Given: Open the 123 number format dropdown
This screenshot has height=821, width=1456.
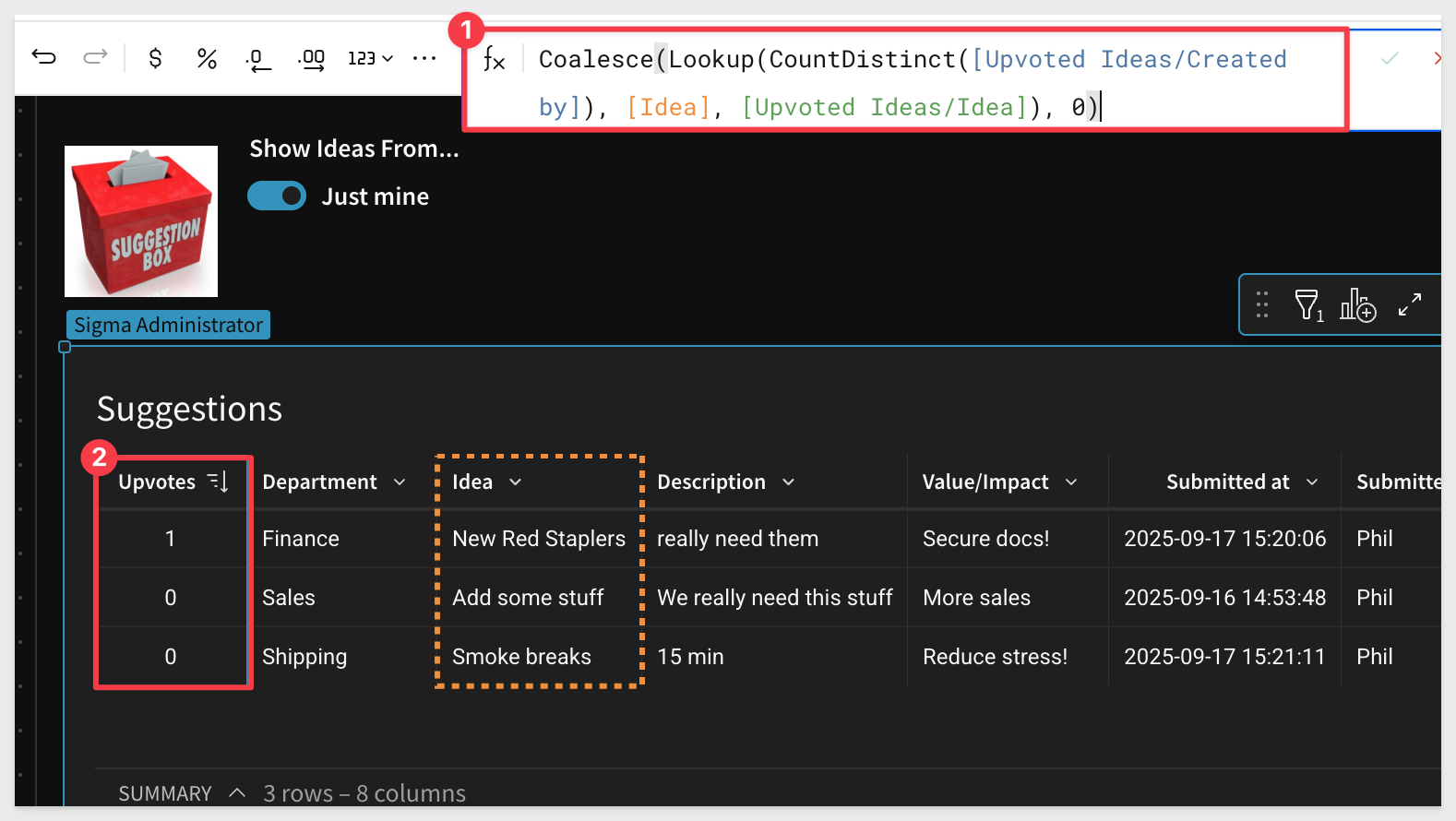Looking at the screenshot, I should 370,59.
